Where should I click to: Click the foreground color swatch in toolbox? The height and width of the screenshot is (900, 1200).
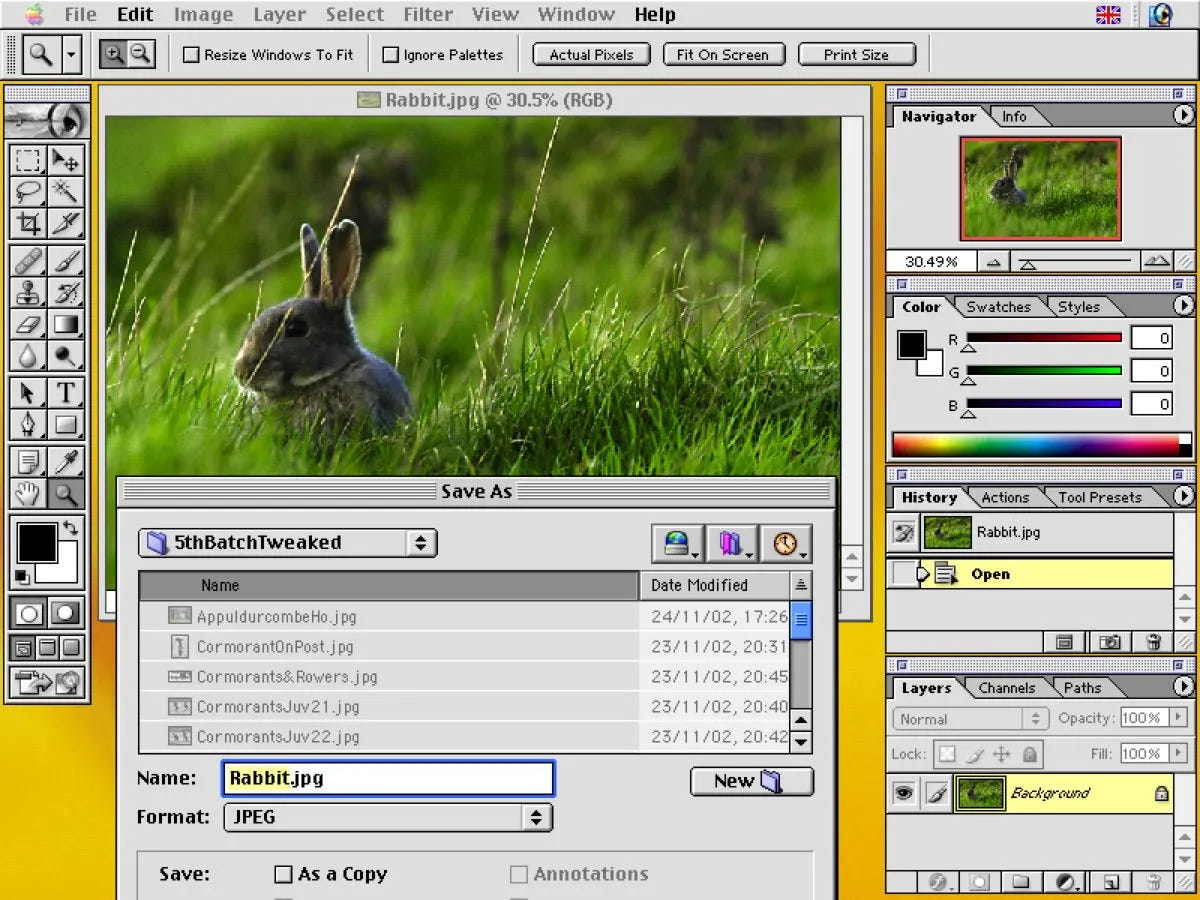(x=37, y=543)
